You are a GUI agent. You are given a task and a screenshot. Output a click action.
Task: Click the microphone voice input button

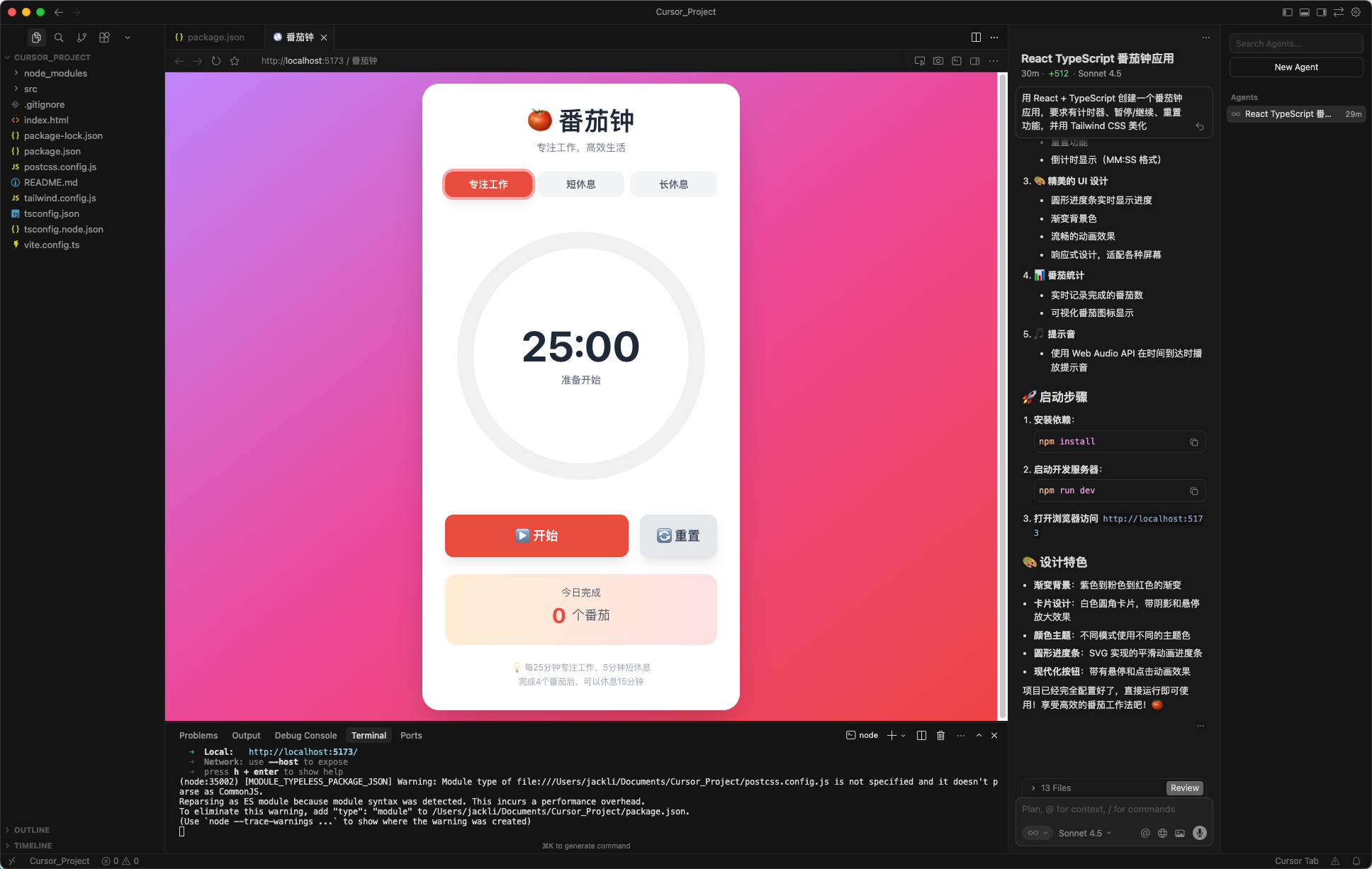[x=1199, y=833]
